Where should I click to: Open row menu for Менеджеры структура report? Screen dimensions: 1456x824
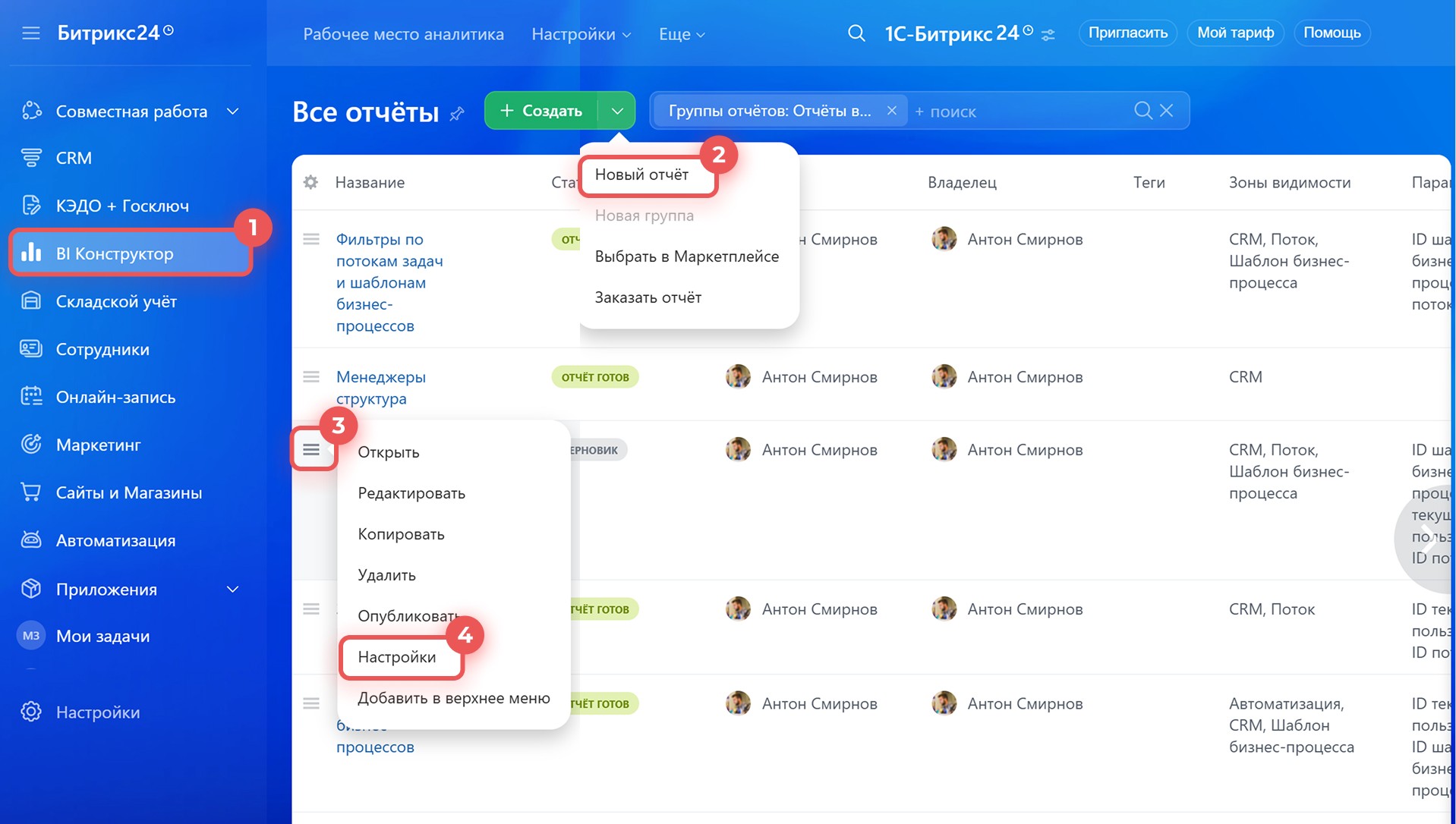(x=311, y=377)
